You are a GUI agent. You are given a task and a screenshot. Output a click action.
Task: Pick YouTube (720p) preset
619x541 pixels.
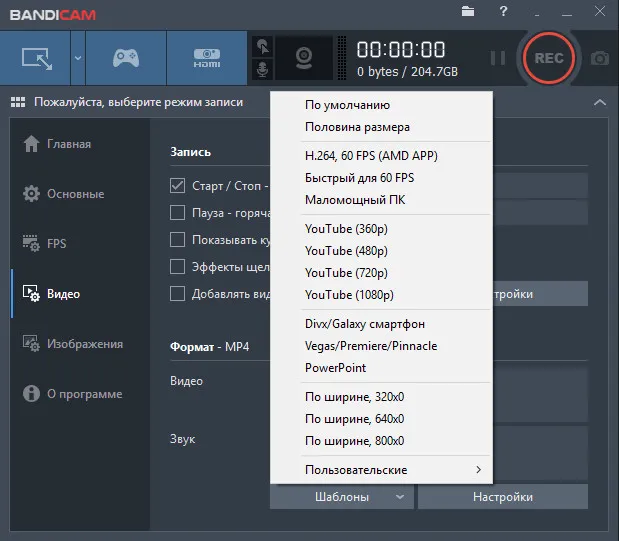click(381, 273)
